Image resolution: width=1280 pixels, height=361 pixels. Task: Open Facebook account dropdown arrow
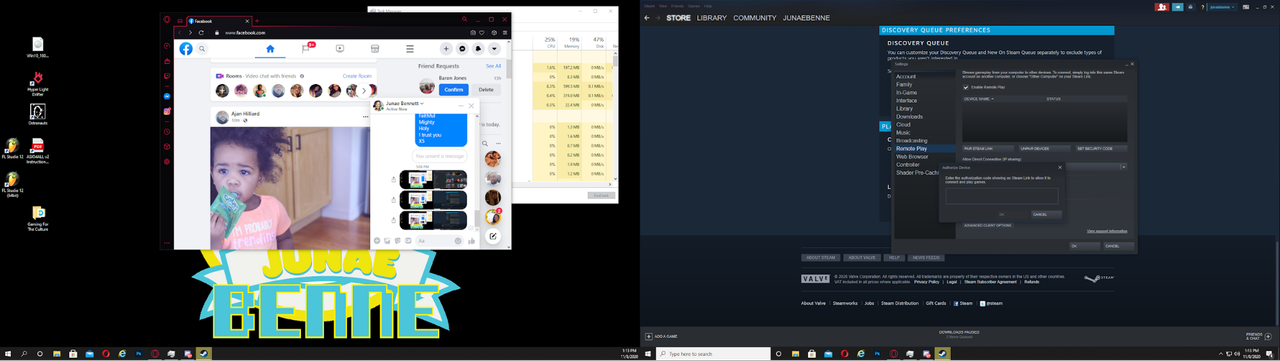click(x=494, y=49)
